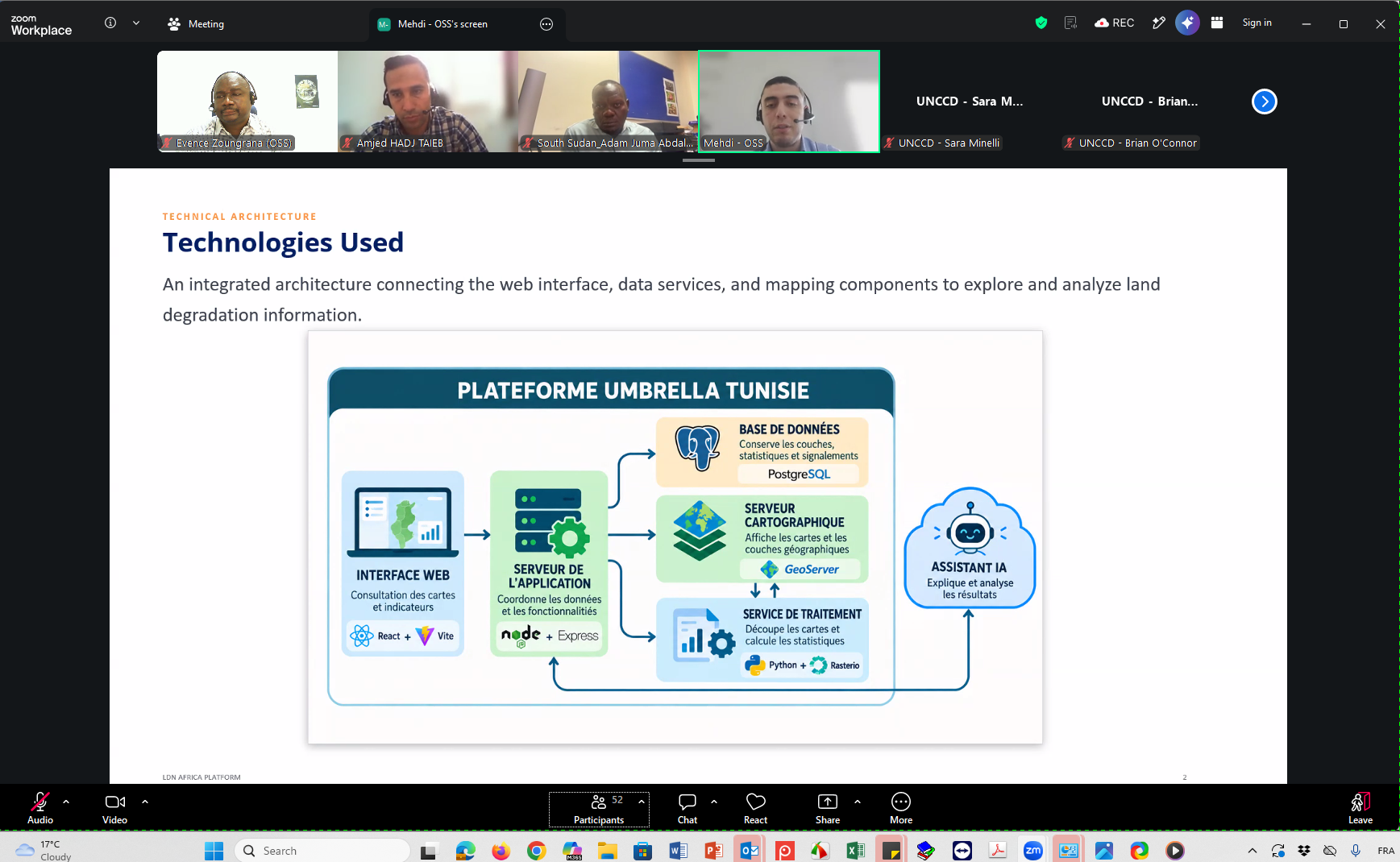Open the Zoom app in the taskbar

tap(1033, 851)
